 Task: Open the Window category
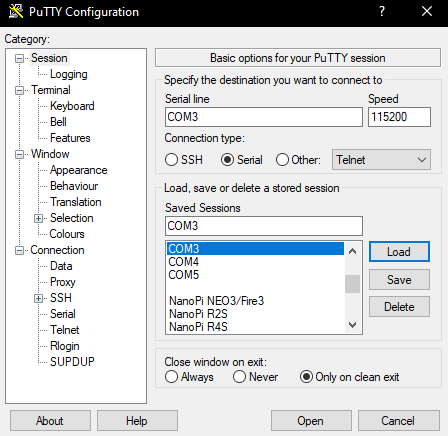[x=50, y=154]
